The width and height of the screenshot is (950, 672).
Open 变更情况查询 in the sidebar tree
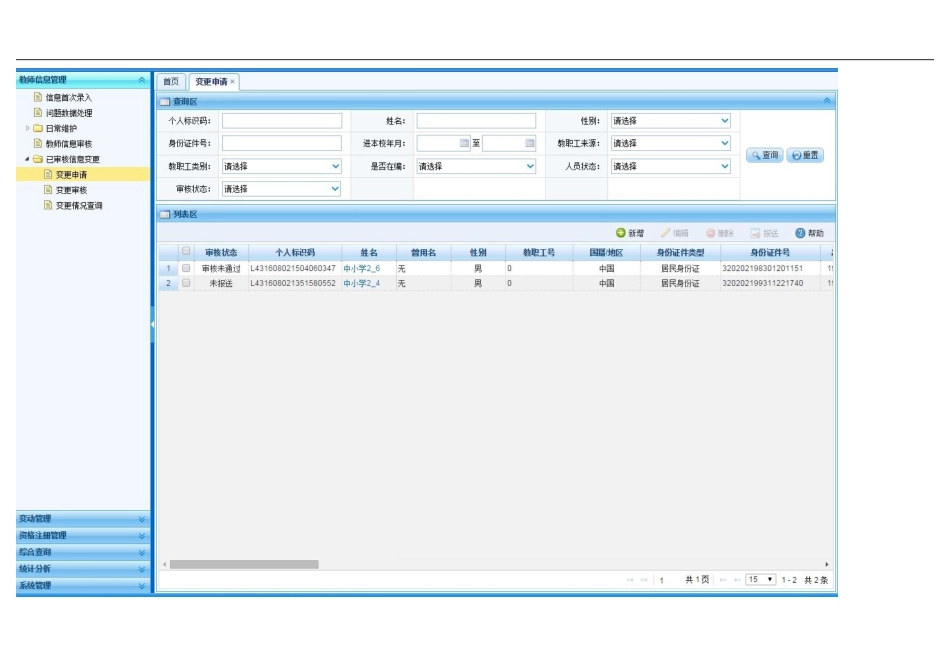[x=79, y=206]
